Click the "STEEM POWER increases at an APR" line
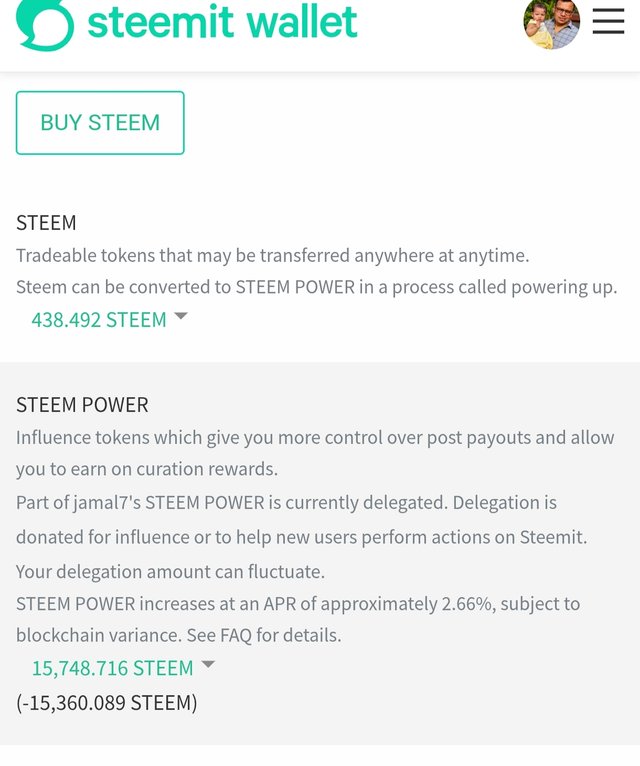Image resolution: width=640 pixels, height=766 pixels. [x=297, y=604]
